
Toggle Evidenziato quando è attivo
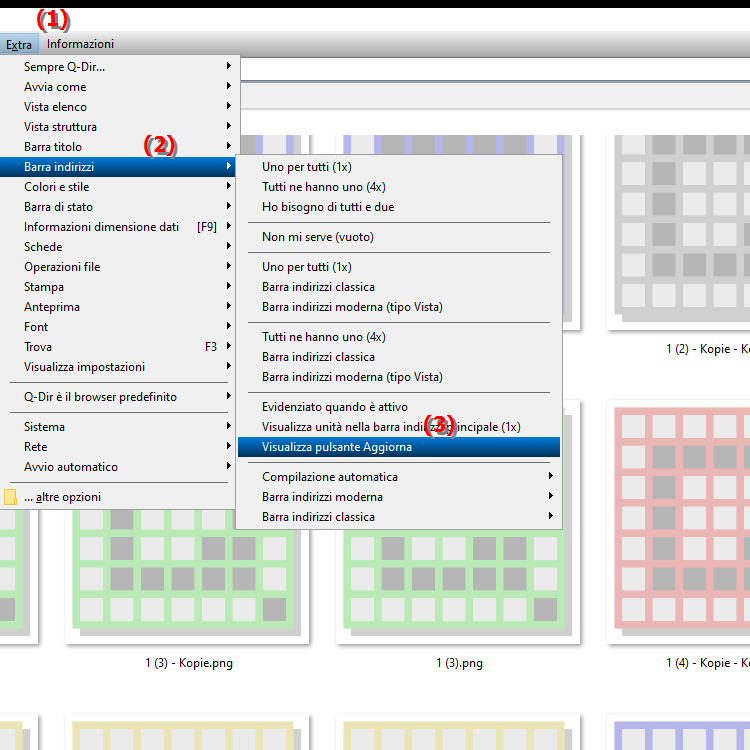point(399,407)
